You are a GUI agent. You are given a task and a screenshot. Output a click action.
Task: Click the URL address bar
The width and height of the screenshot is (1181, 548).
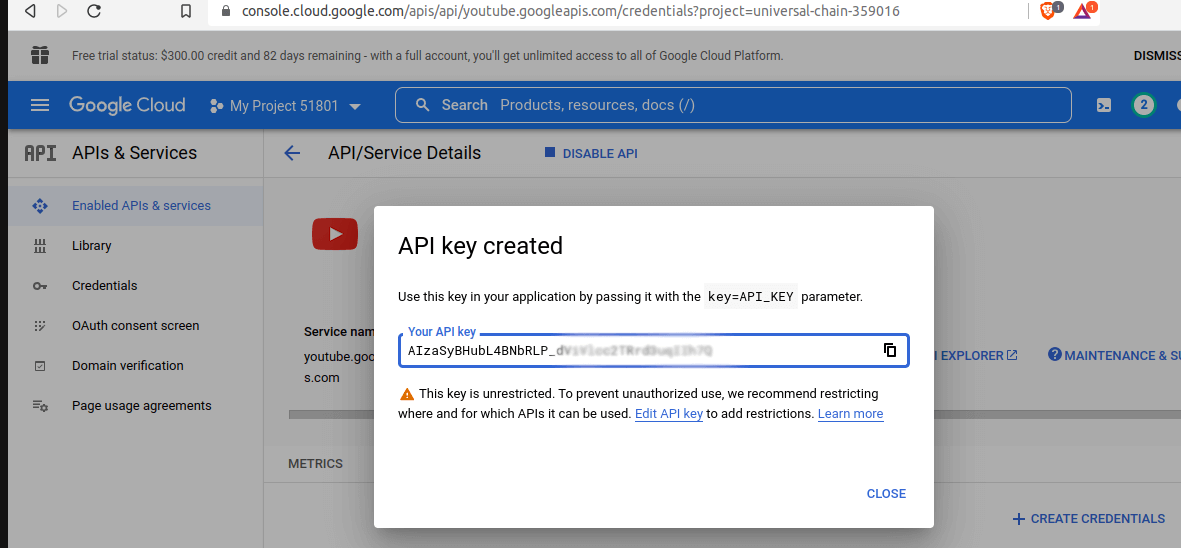pyautogui.click(x=569, y=11)
